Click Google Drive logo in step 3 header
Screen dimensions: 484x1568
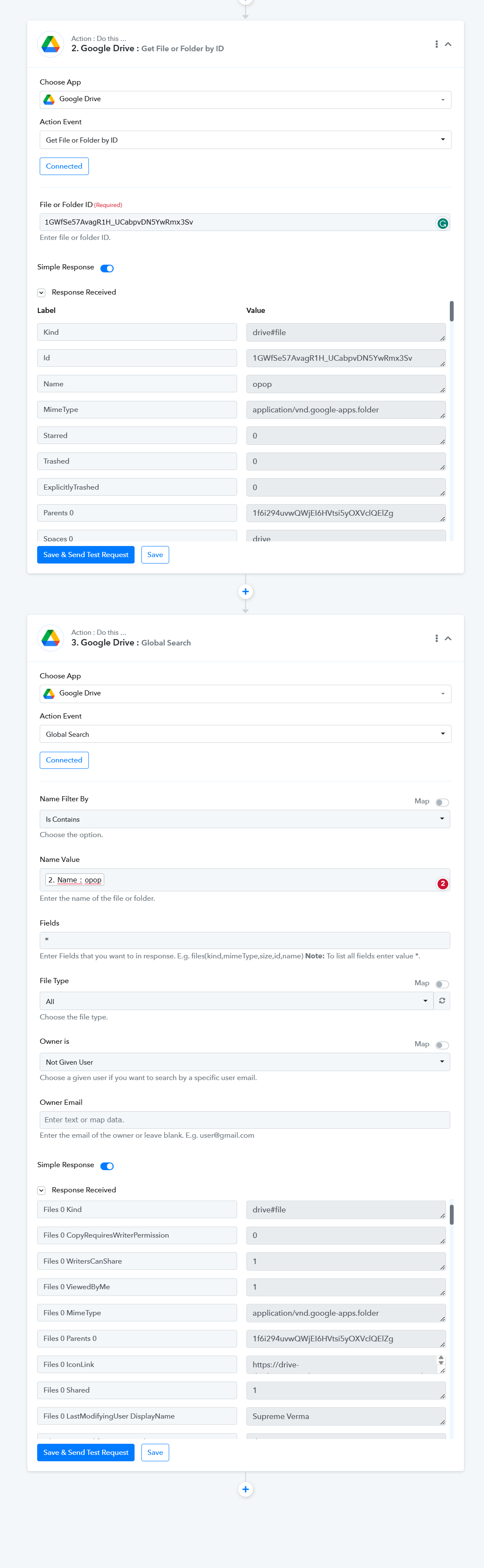(51, 638)
